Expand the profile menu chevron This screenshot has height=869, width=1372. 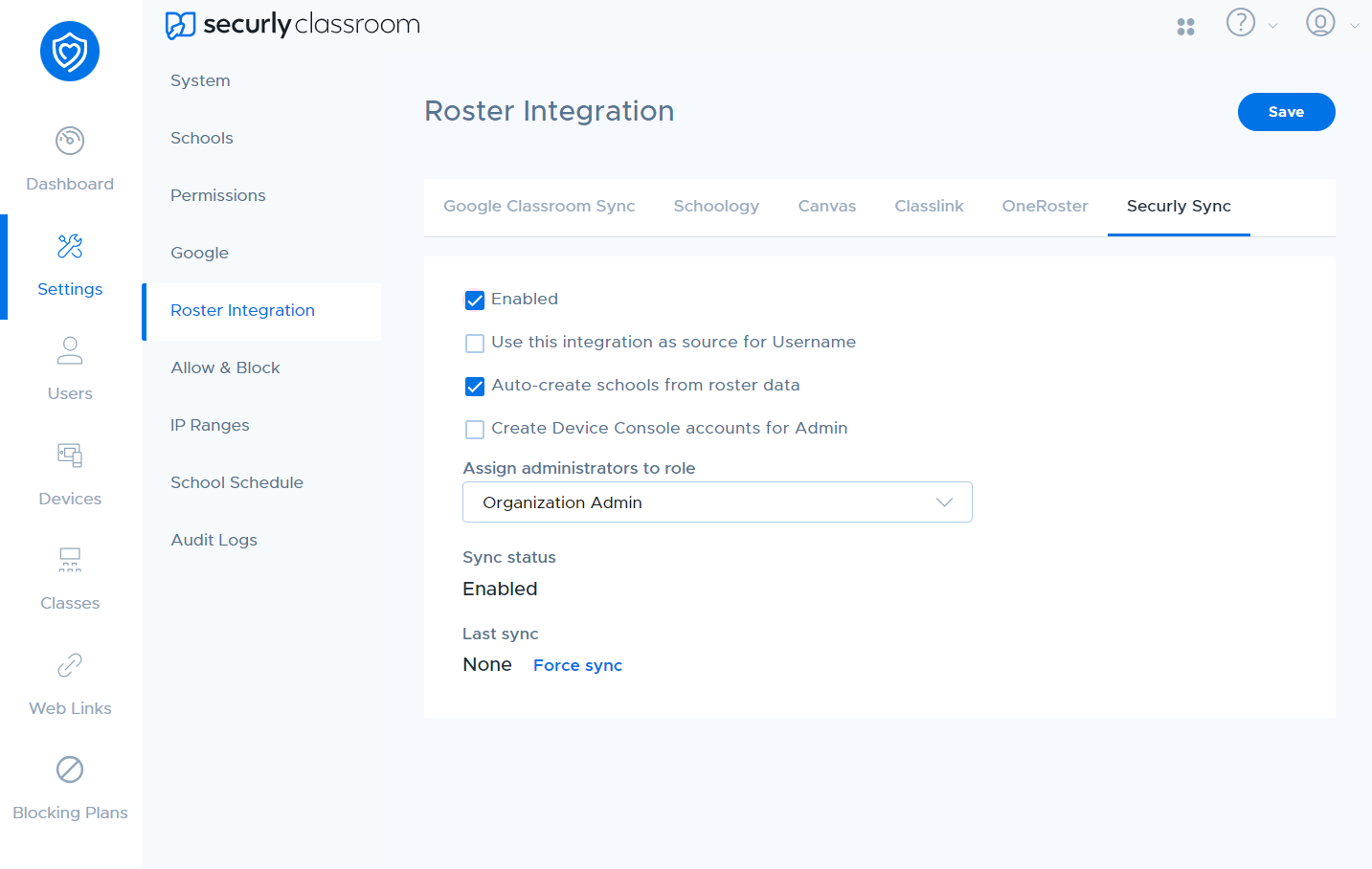pyautogui.click(x=1354, y=26)
